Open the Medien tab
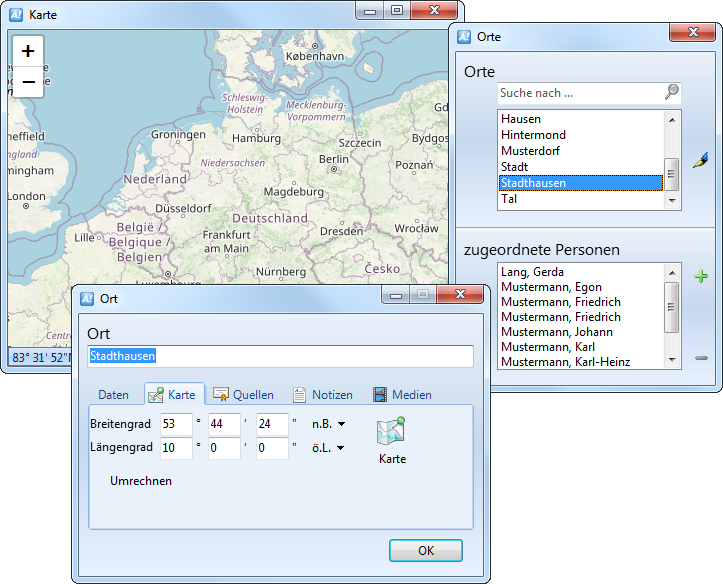 click(402, 395)
